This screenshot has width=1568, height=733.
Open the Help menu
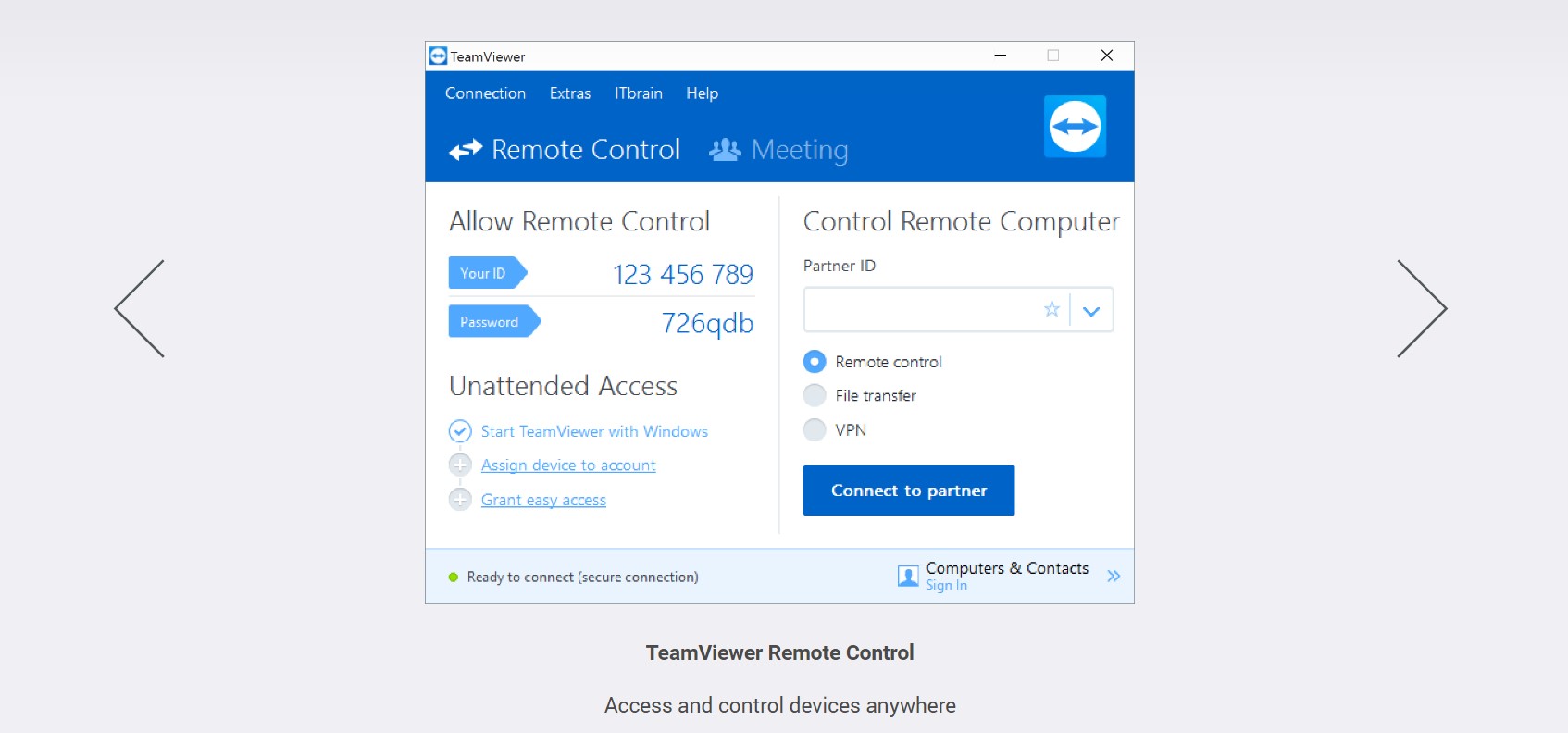[x=702, y=93]
